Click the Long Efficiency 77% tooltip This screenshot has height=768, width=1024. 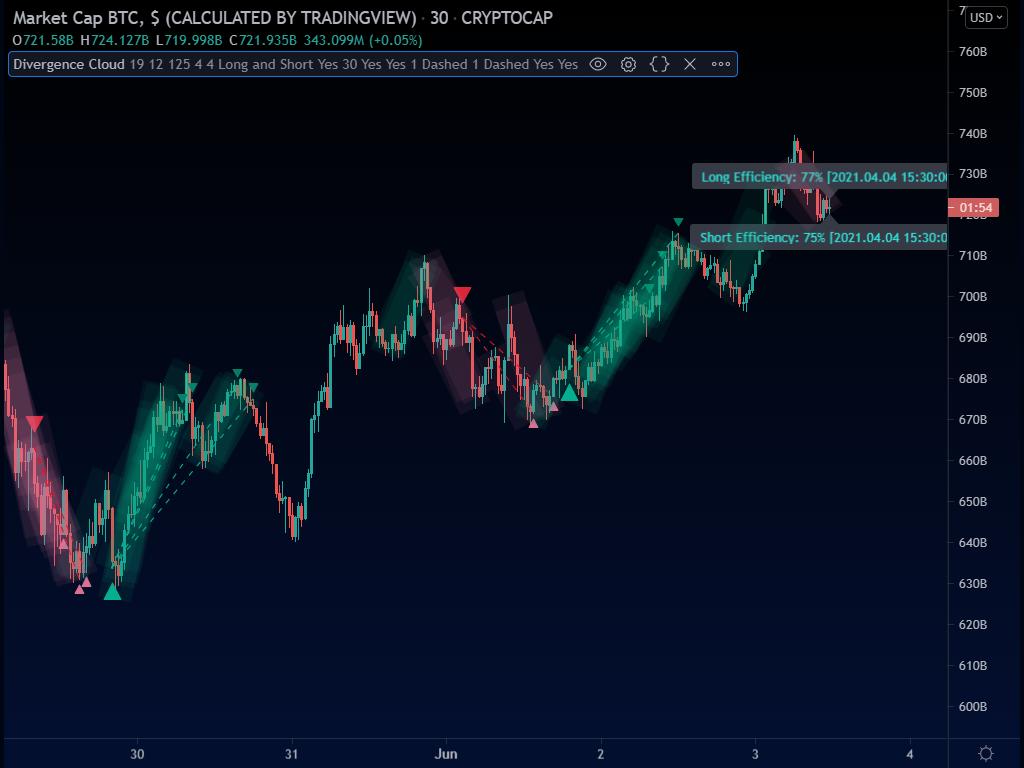(x=800, y=176)
